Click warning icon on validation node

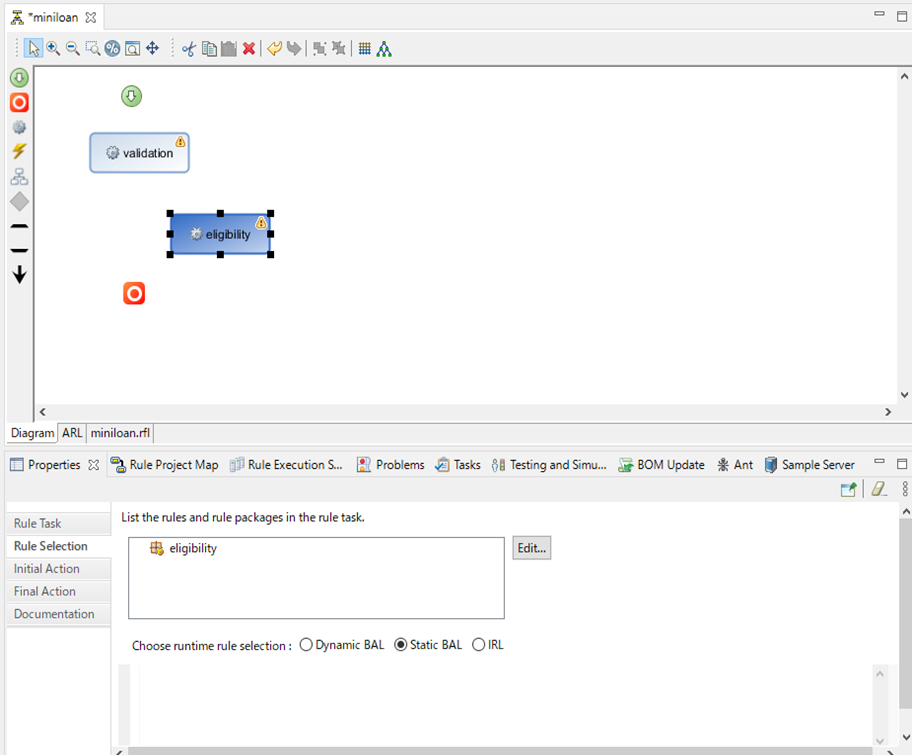[x=180, y=141]
